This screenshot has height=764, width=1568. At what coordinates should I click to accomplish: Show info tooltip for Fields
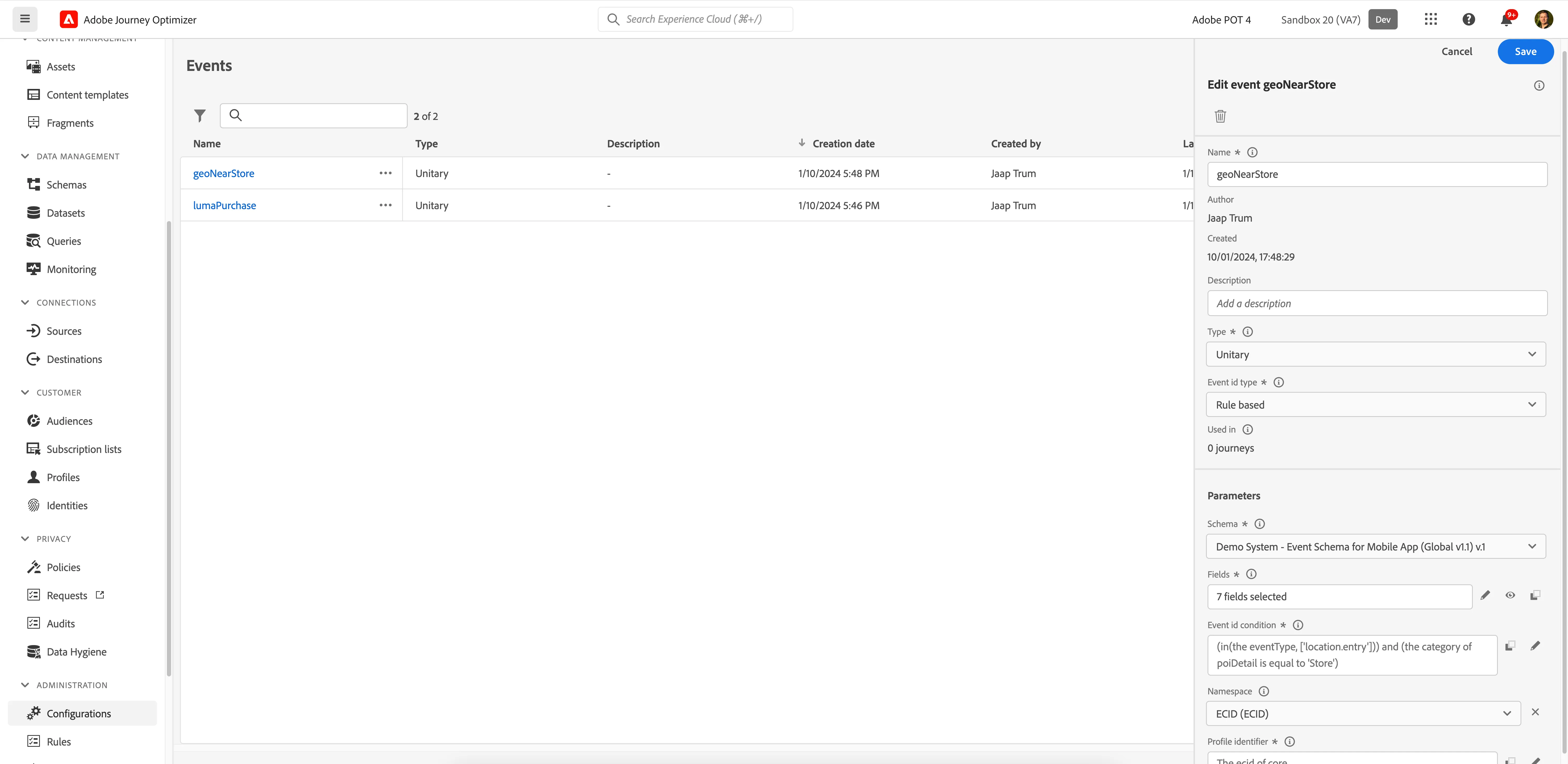pos(1251,575)
